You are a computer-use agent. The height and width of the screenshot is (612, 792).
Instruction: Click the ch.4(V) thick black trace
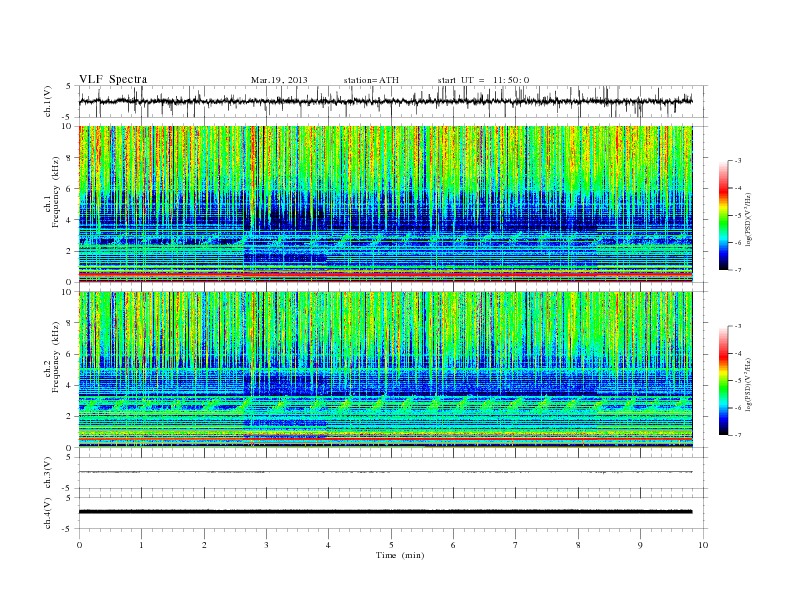[385, 512]
